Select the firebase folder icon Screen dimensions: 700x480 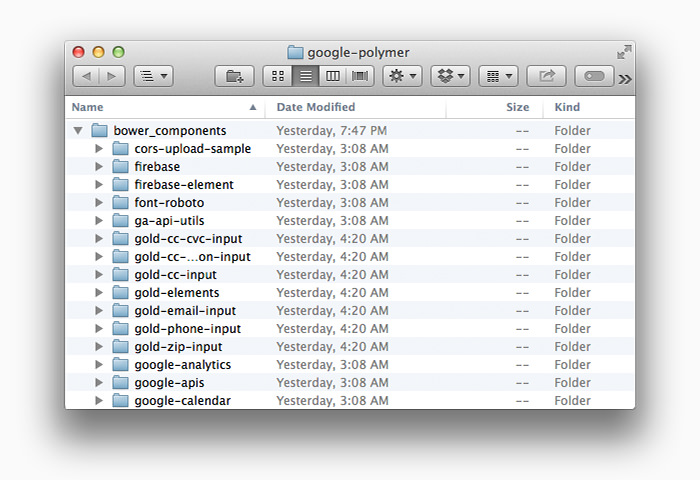point(120,166)
